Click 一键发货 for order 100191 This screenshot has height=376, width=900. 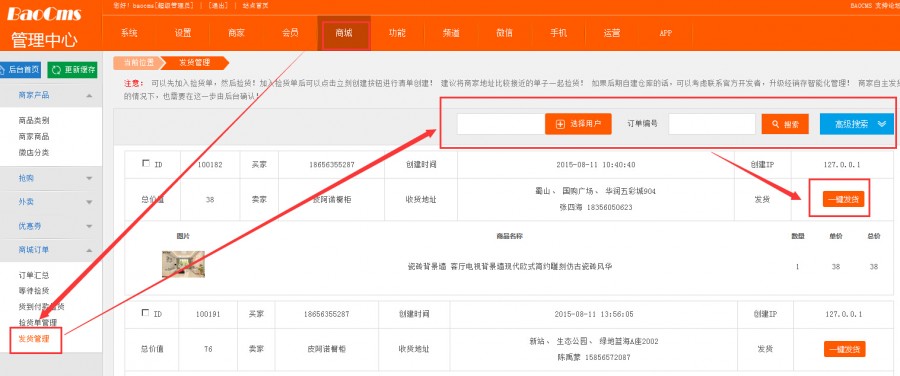click(844, 349)
